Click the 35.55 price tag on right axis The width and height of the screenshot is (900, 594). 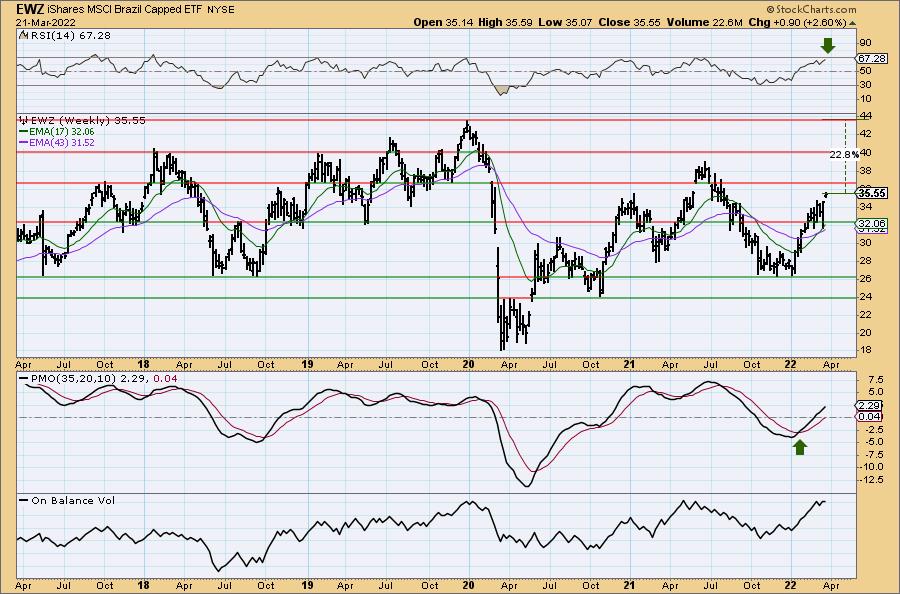872,193
